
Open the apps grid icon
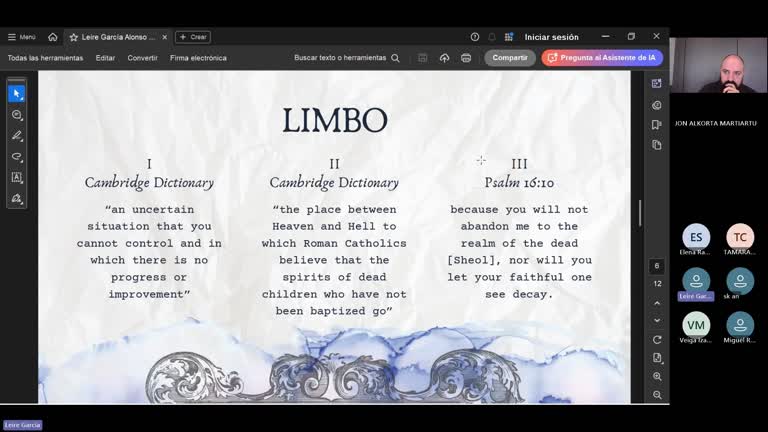(x=509, y=37)
